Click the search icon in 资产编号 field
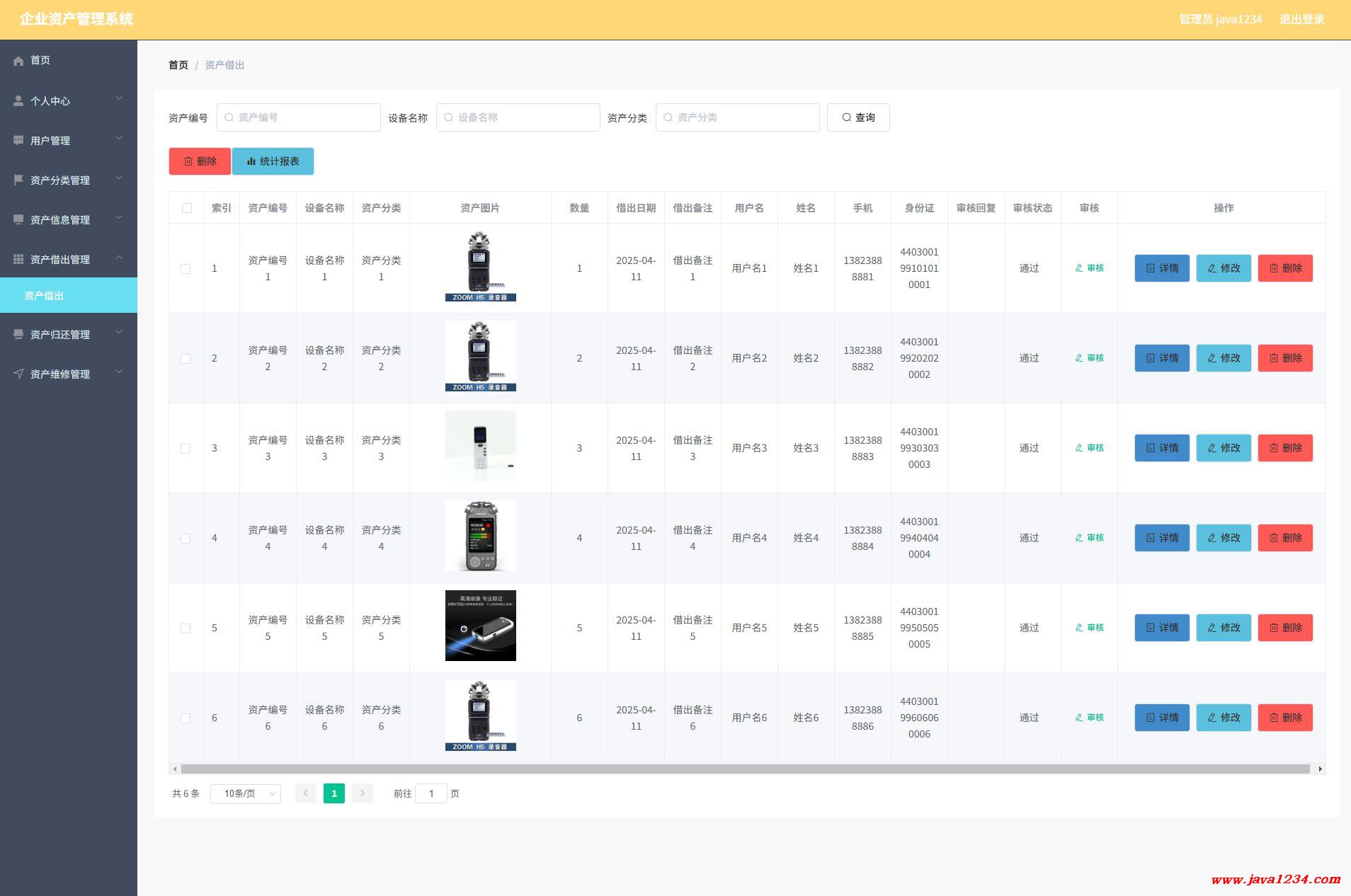The image size is (1351, 896). (x=229, y=117)
